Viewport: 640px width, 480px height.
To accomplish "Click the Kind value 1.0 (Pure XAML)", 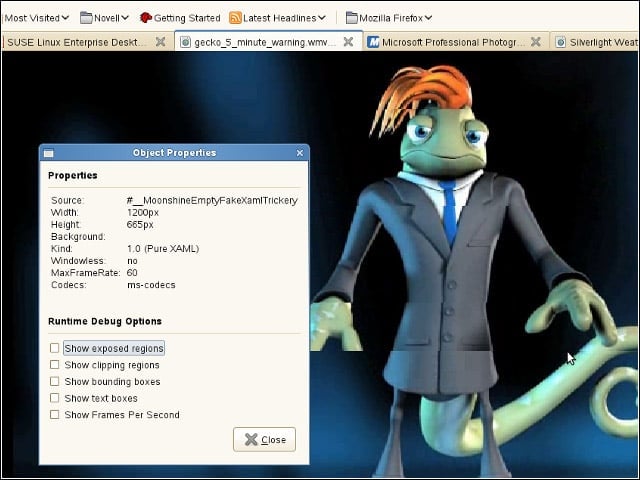I will coord(163,249).
